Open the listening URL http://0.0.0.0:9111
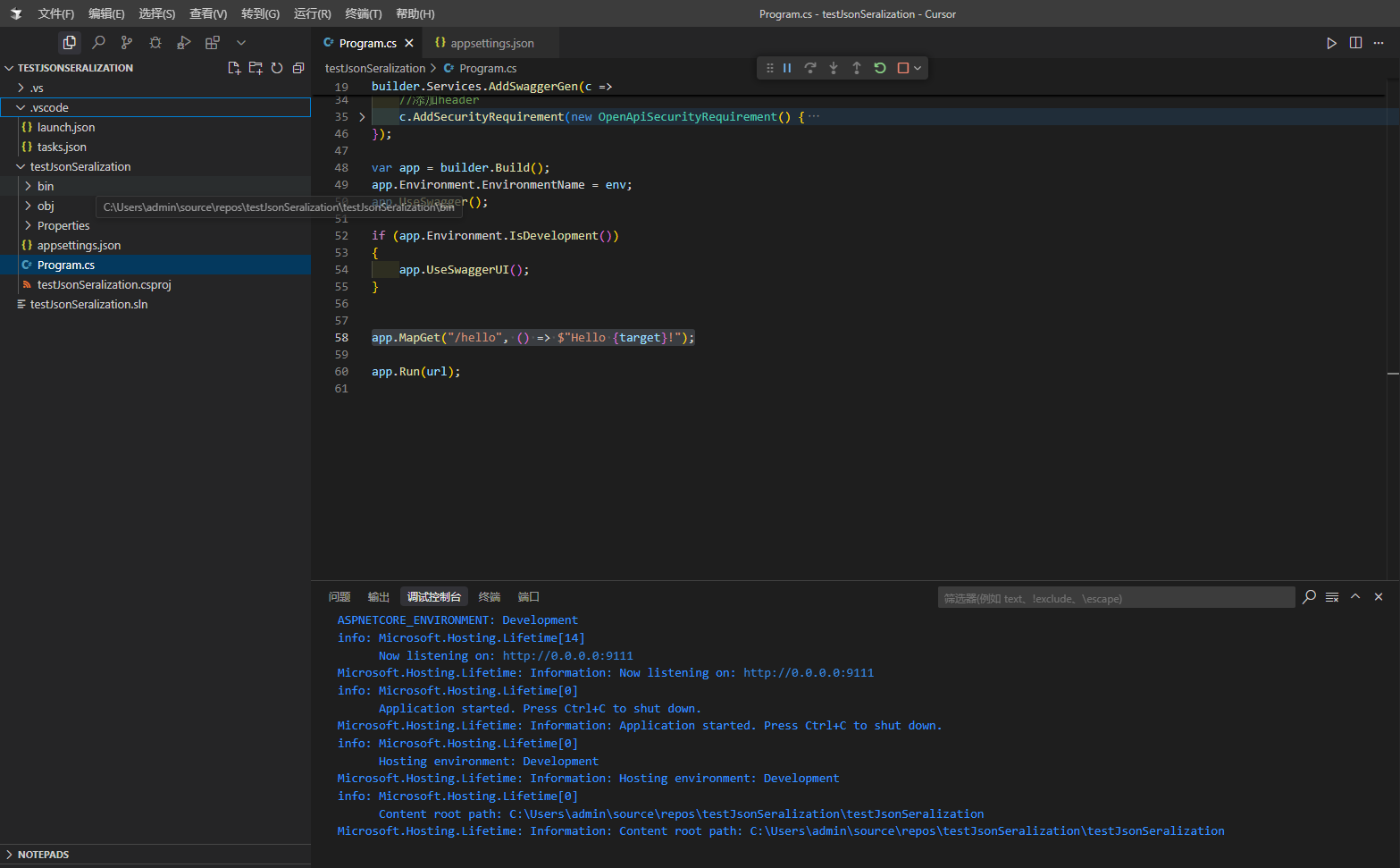Viewport: 1400px width, 868px height. point(567,656)
